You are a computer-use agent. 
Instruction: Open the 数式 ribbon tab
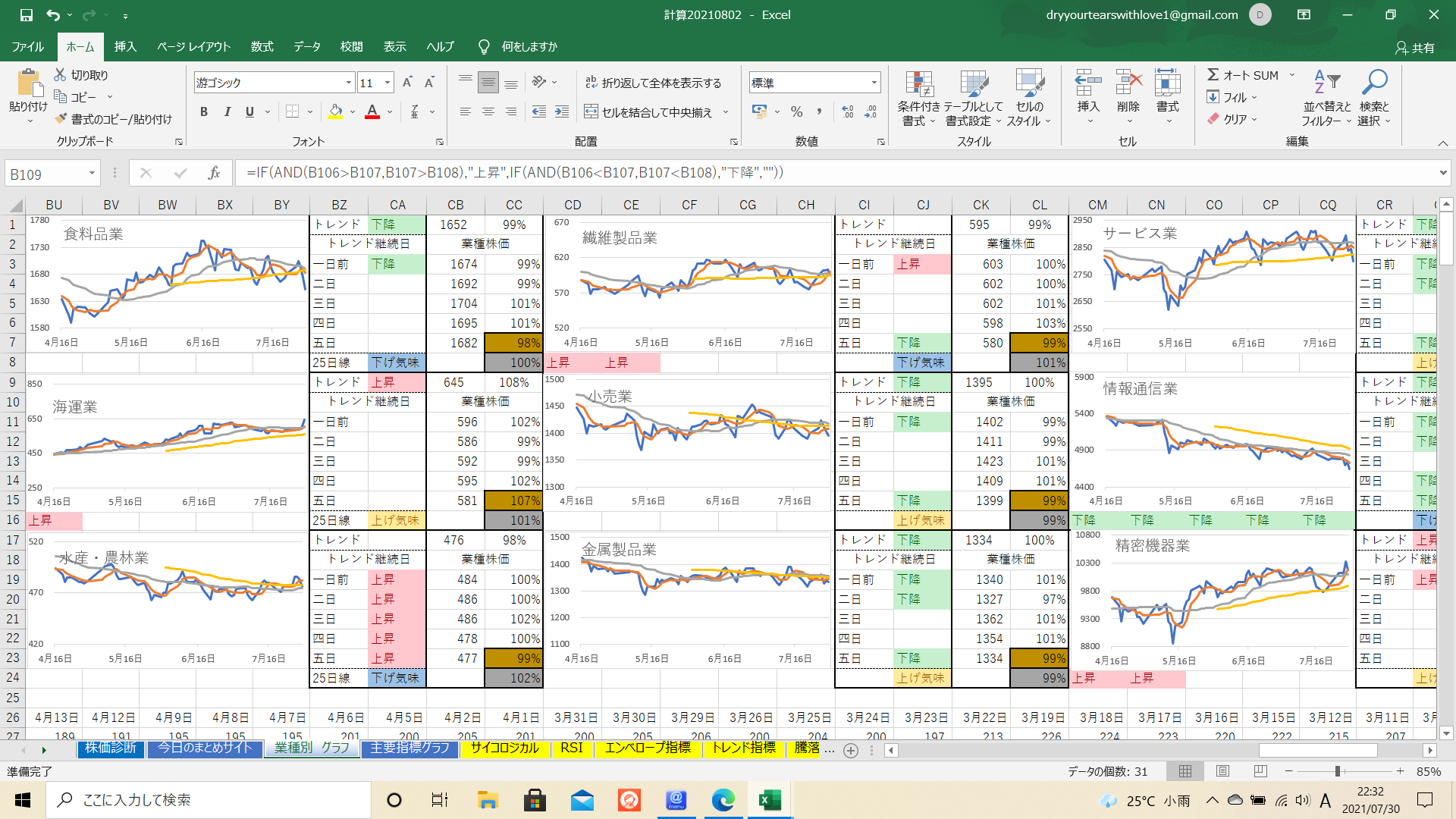click(262, 47)
